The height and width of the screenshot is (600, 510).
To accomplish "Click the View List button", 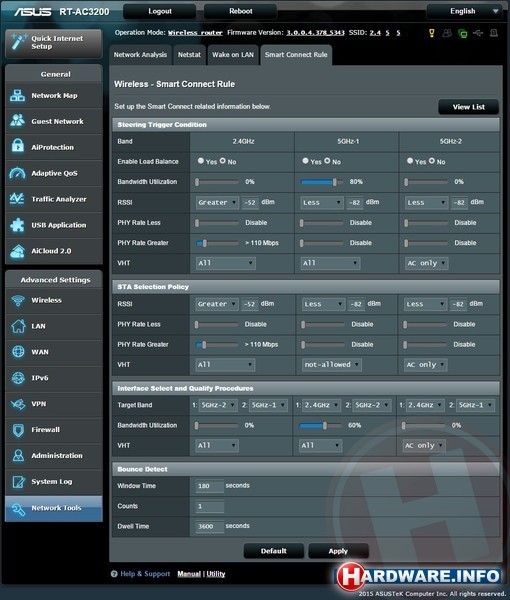I will [468, 107].
